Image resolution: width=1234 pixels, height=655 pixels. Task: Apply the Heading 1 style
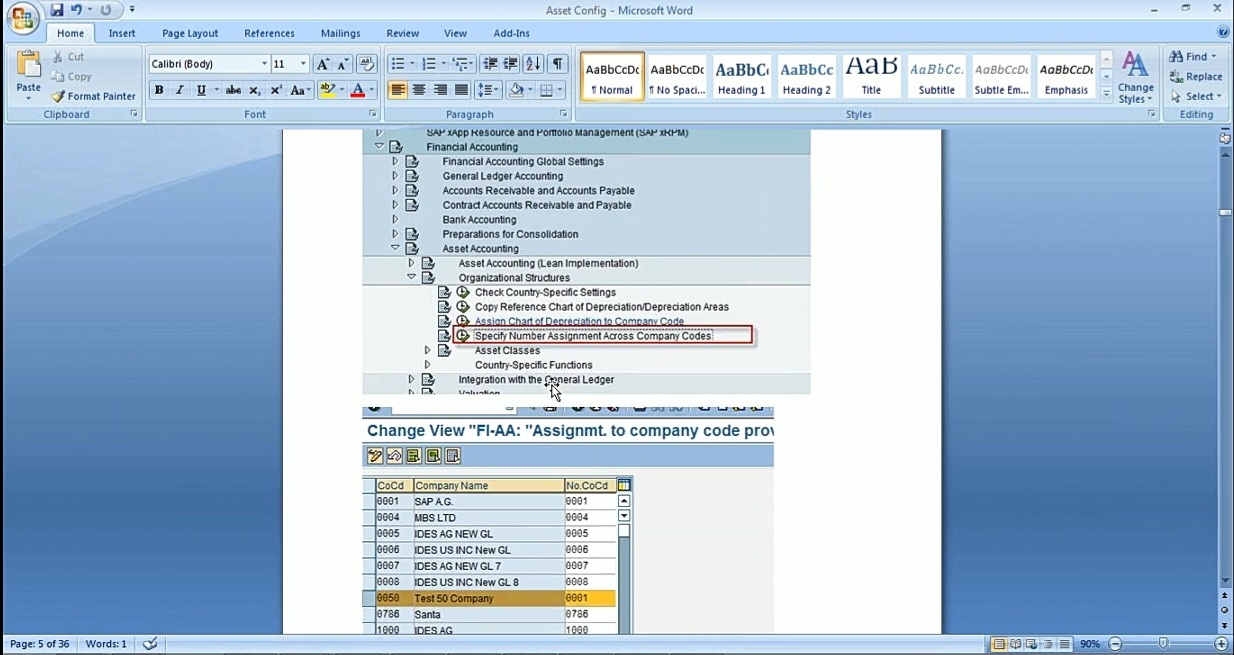(741, 76)
